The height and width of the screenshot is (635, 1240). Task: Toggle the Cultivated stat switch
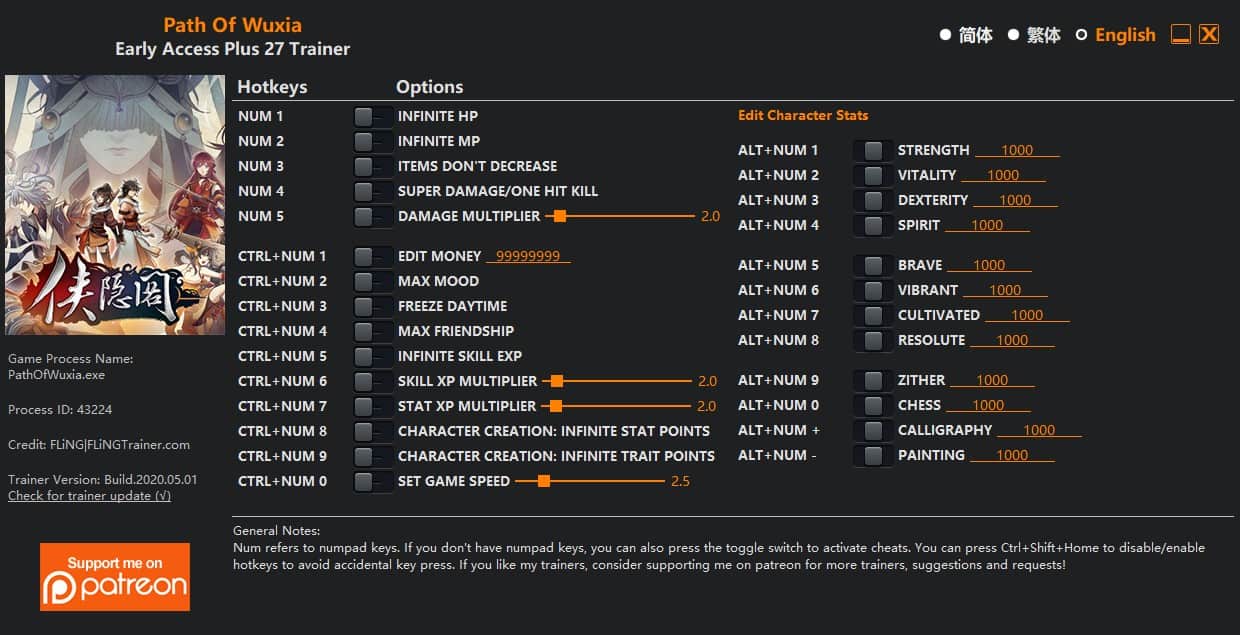pos(873,315)
